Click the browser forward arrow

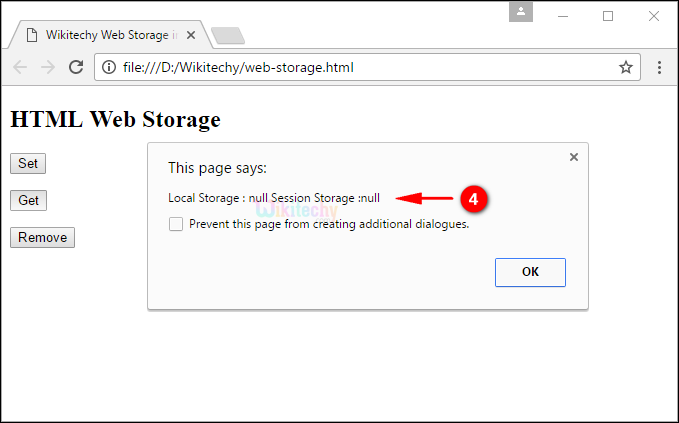pos(48,68)
